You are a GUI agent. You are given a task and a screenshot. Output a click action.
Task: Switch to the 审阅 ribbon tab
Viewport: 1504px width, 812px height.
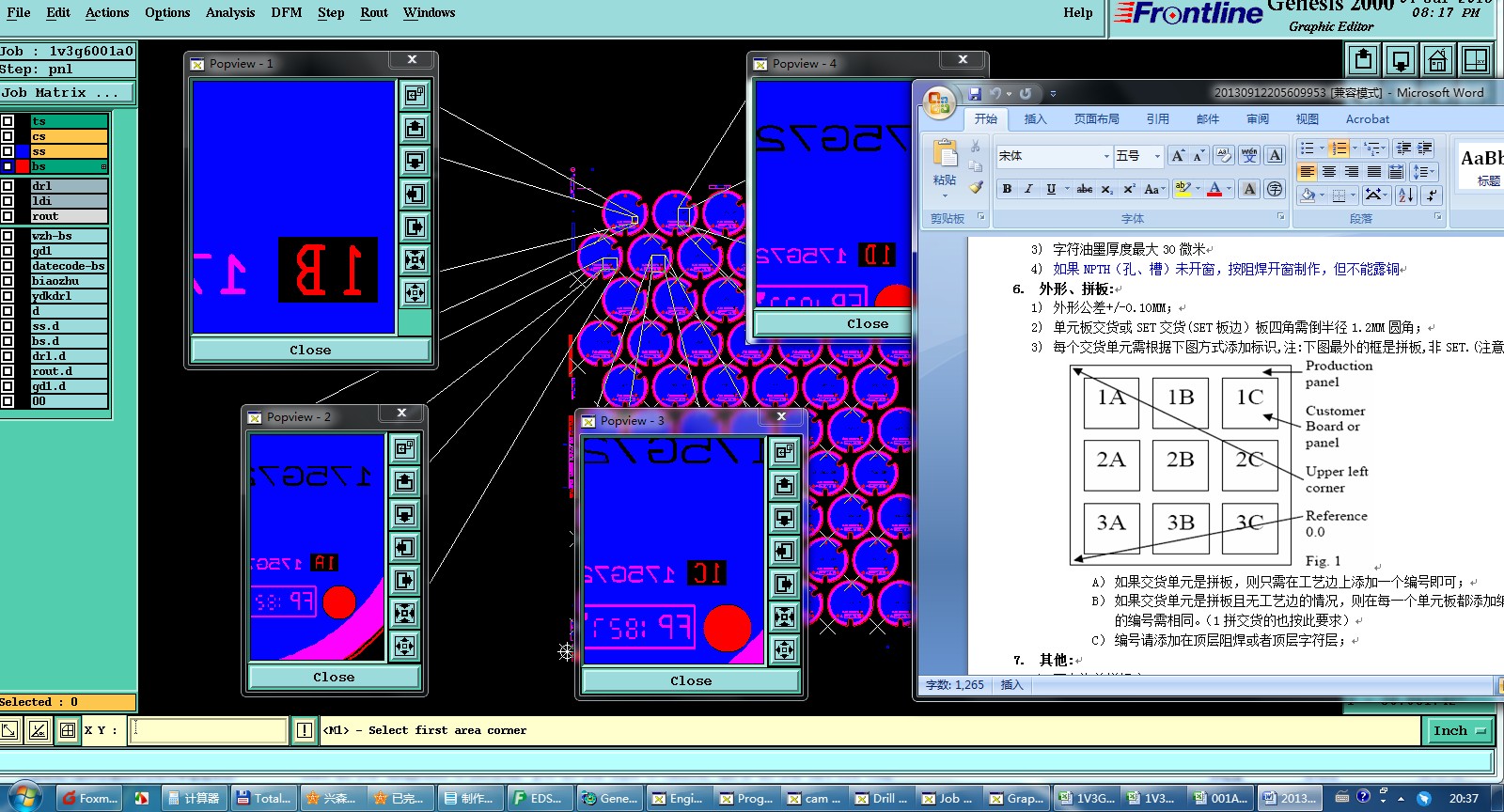click(x=1258, y=119)
